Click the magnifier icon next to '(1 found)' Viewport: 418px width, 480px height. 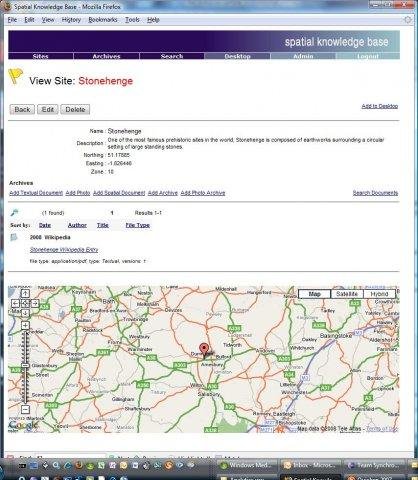click(14, 212)
